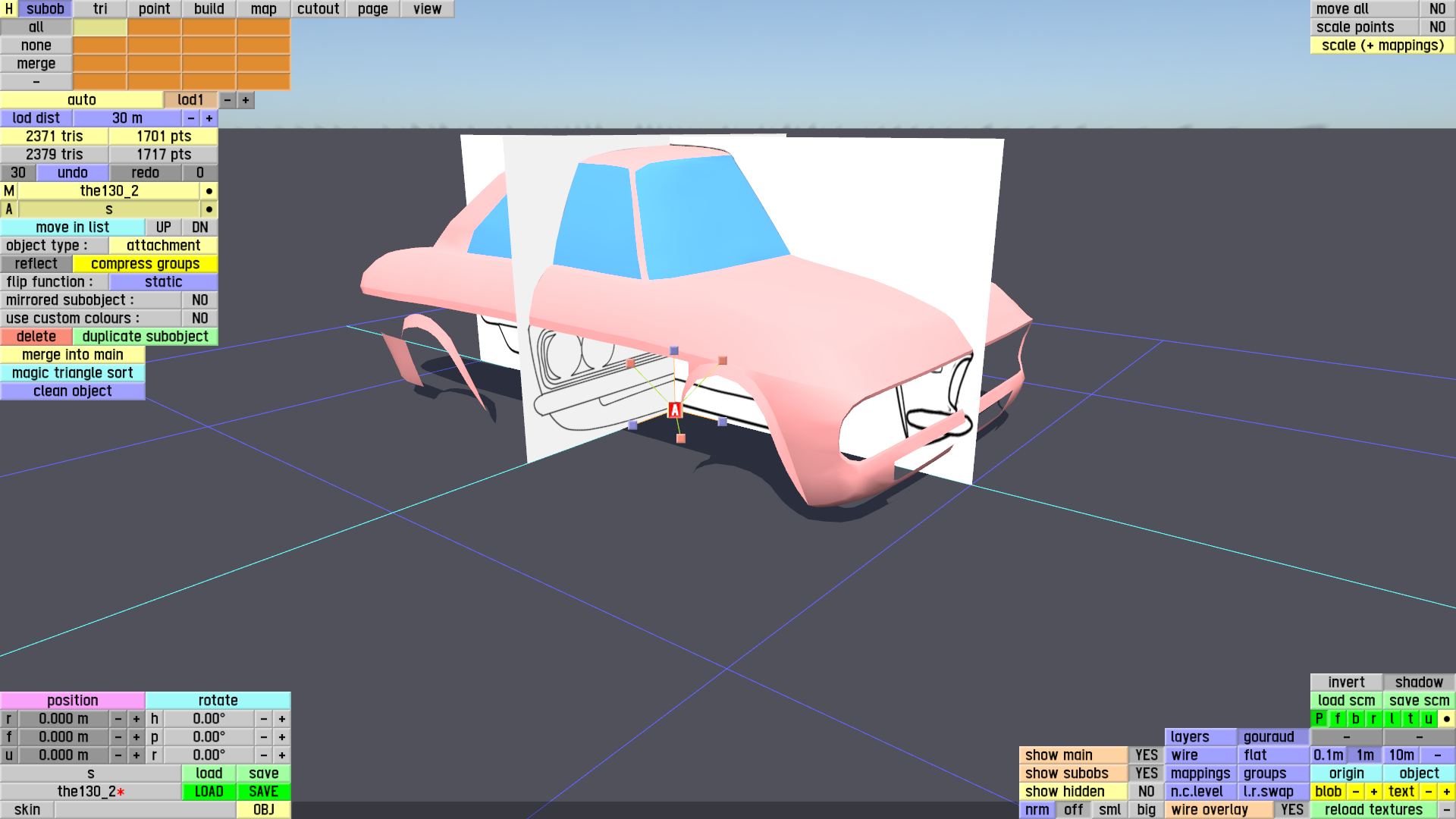The image size is (1456, 819).
Task: Decrease text size with minus
Action: coord(1428,792)
